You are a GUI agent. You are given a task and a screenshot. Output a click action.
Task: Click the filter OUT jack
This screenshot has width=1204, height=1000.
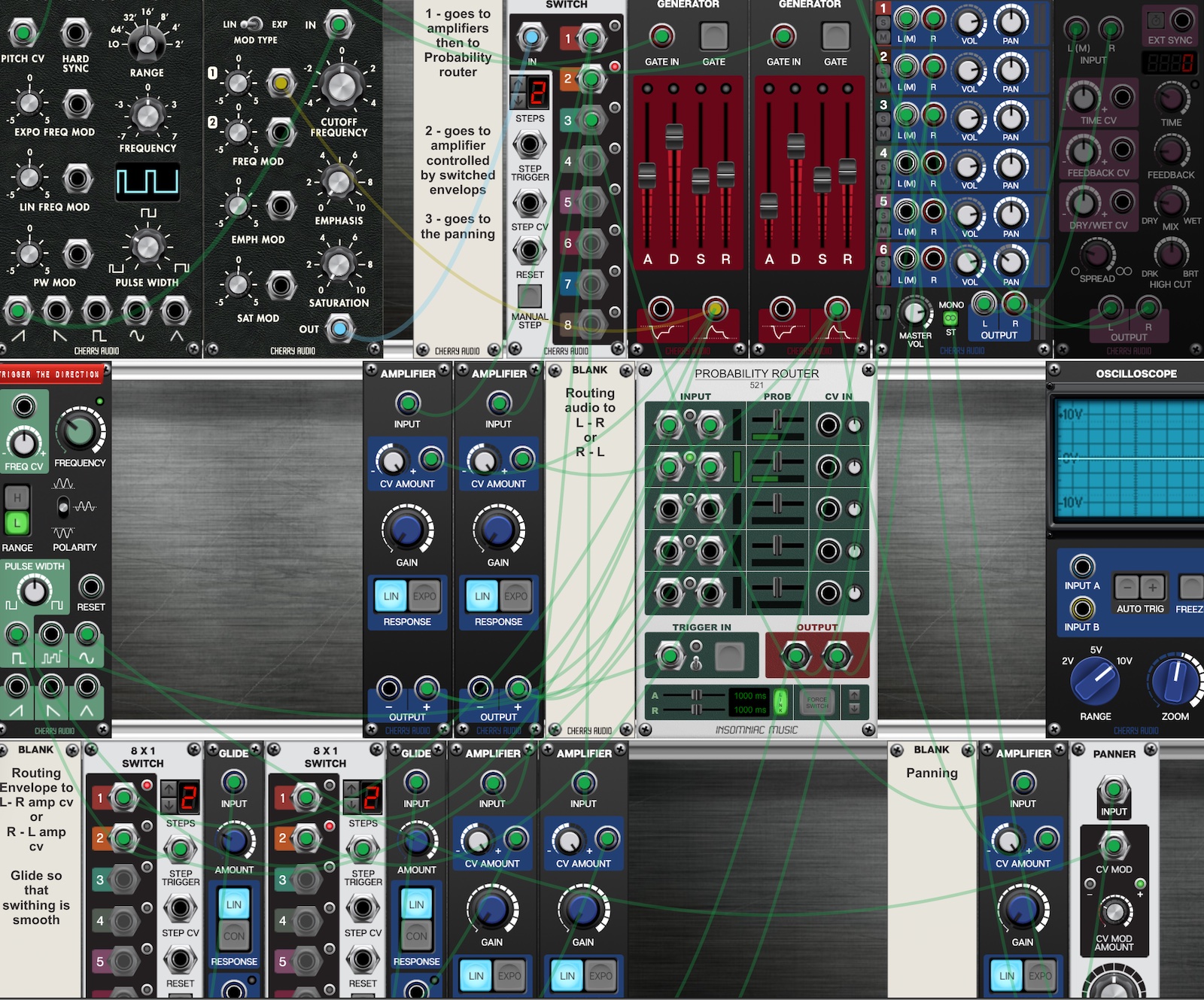point(339,328)
